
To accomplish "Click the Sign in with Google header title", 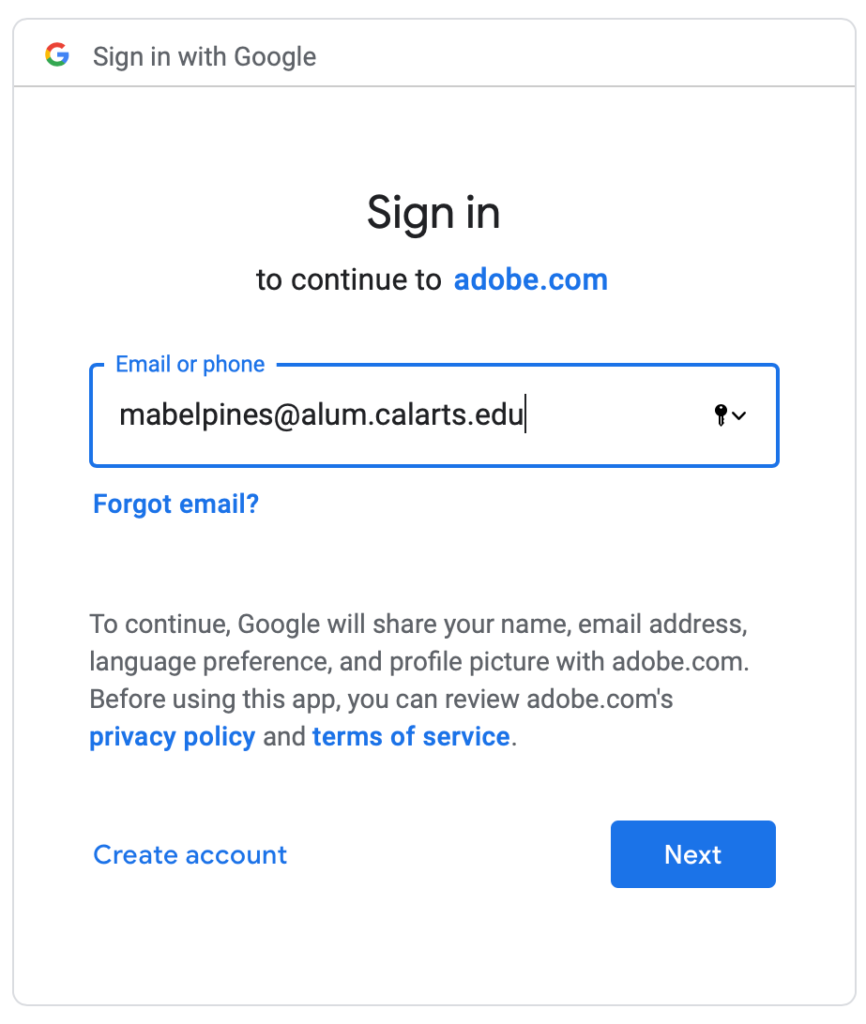I will coord(204,57).
